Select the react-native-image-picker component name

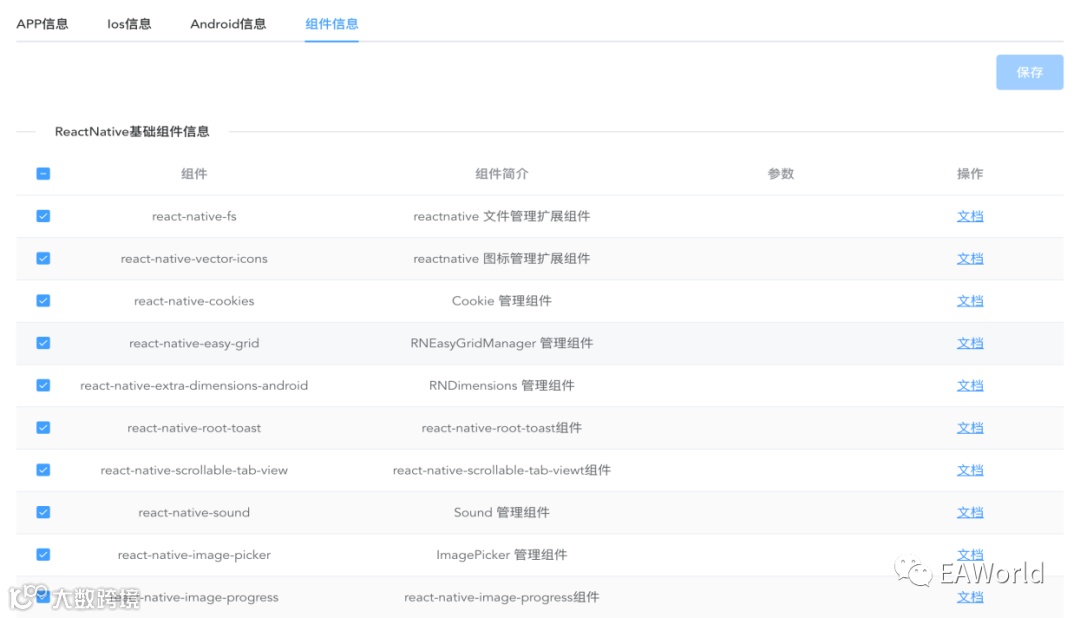click(194, 555)
